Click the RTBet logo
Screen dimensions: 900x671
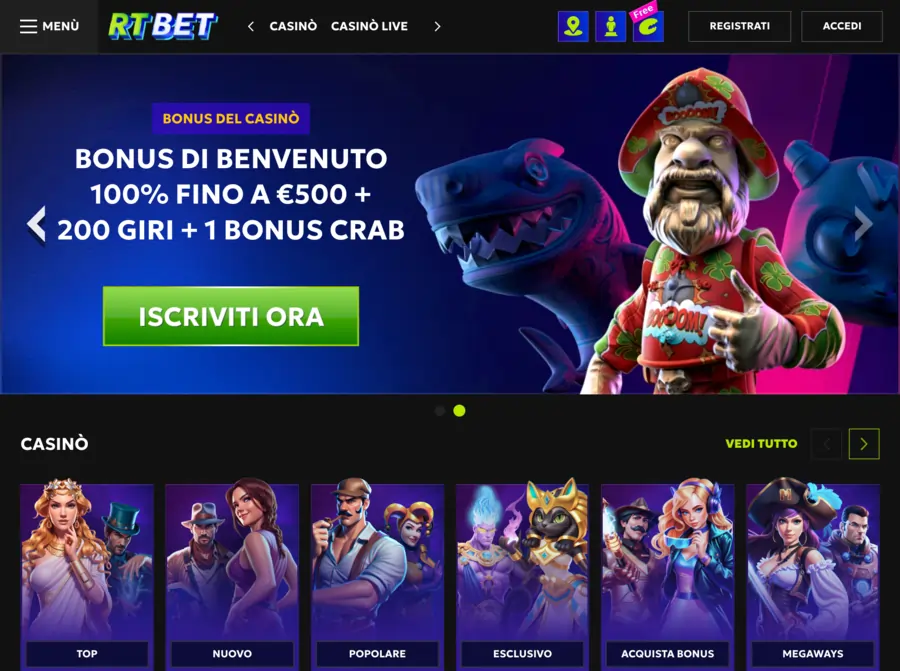pyautogui.click(x=163, y=26)
